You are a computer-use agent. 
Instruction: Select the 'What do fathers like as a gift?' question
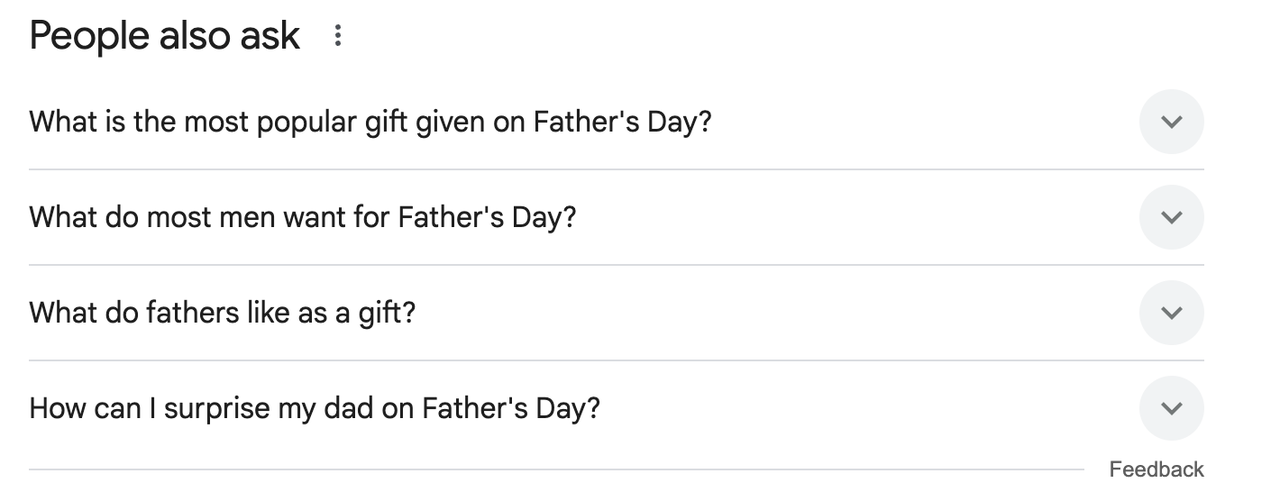click(x=222, y=313)
